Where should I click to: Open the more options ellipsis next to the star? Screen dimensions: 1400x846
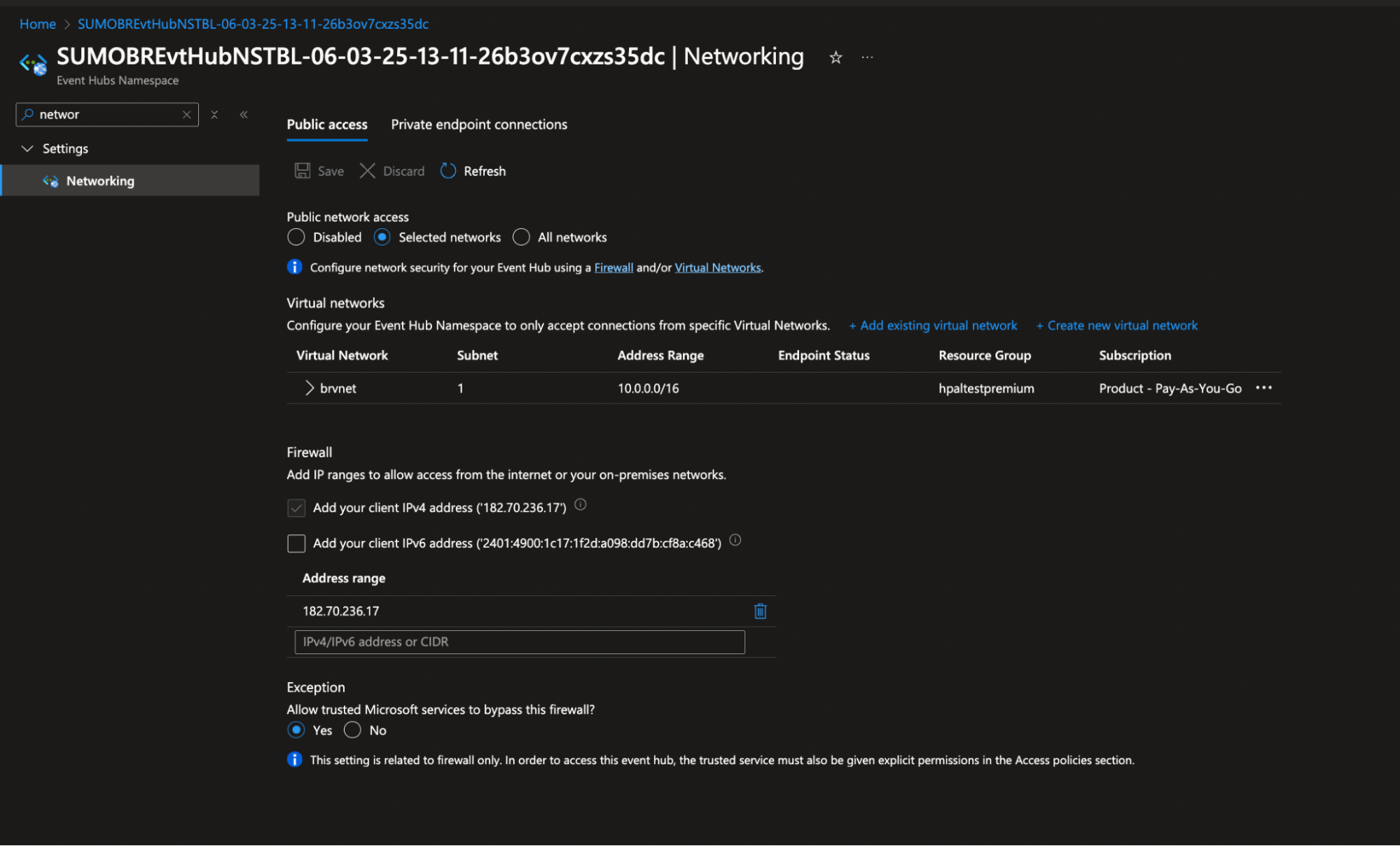[x=867, y=57]
